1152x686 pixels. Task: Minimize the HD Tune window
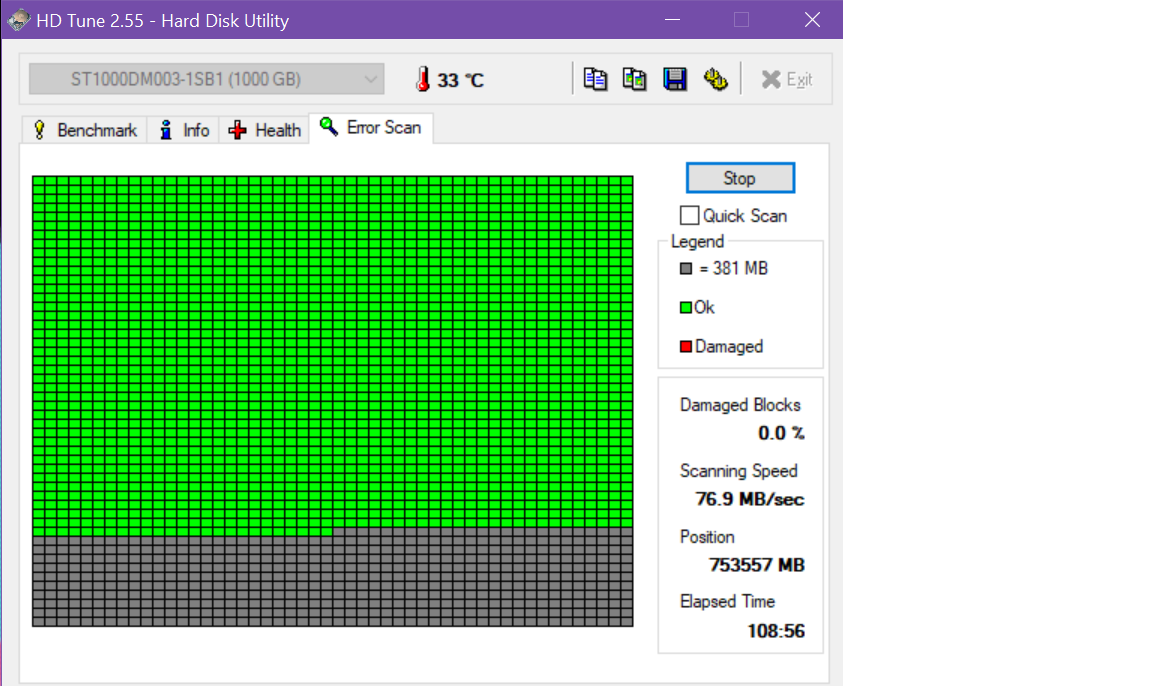tap(672, 20)
